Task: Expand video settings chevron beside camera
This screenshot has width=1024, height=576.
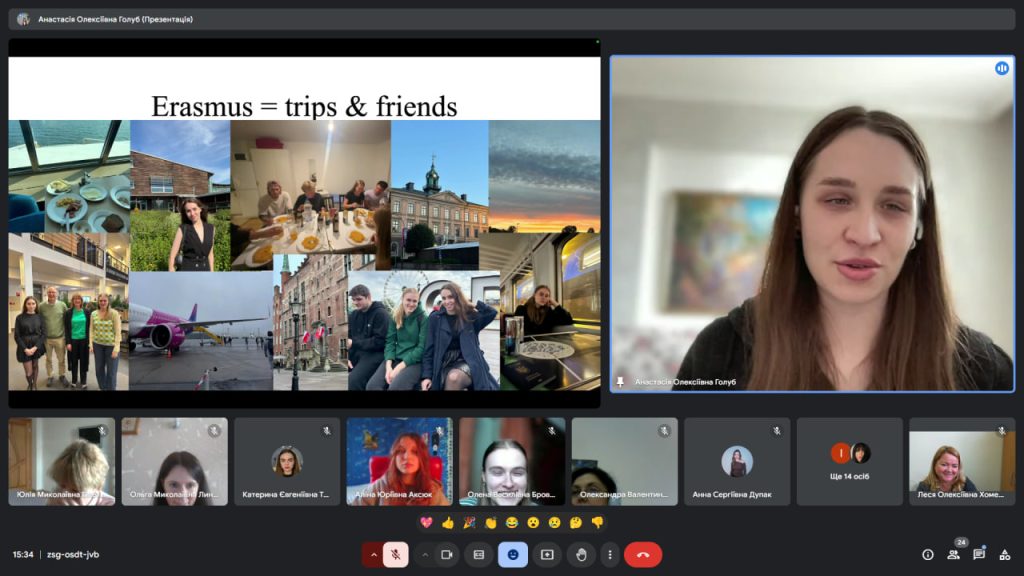Action: coord(425,554)
